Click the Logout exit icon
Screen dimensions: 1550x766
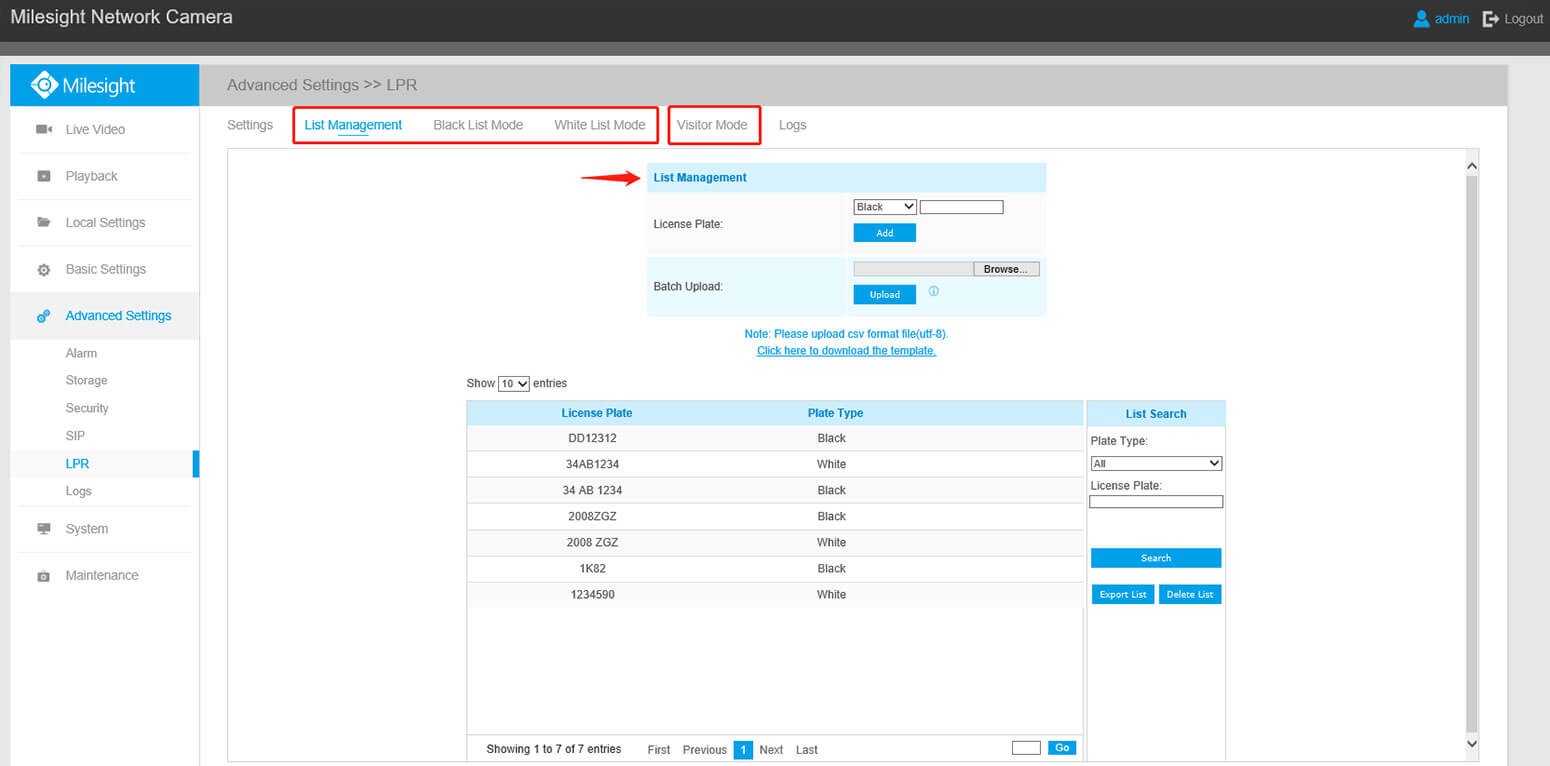[1491, 19]
